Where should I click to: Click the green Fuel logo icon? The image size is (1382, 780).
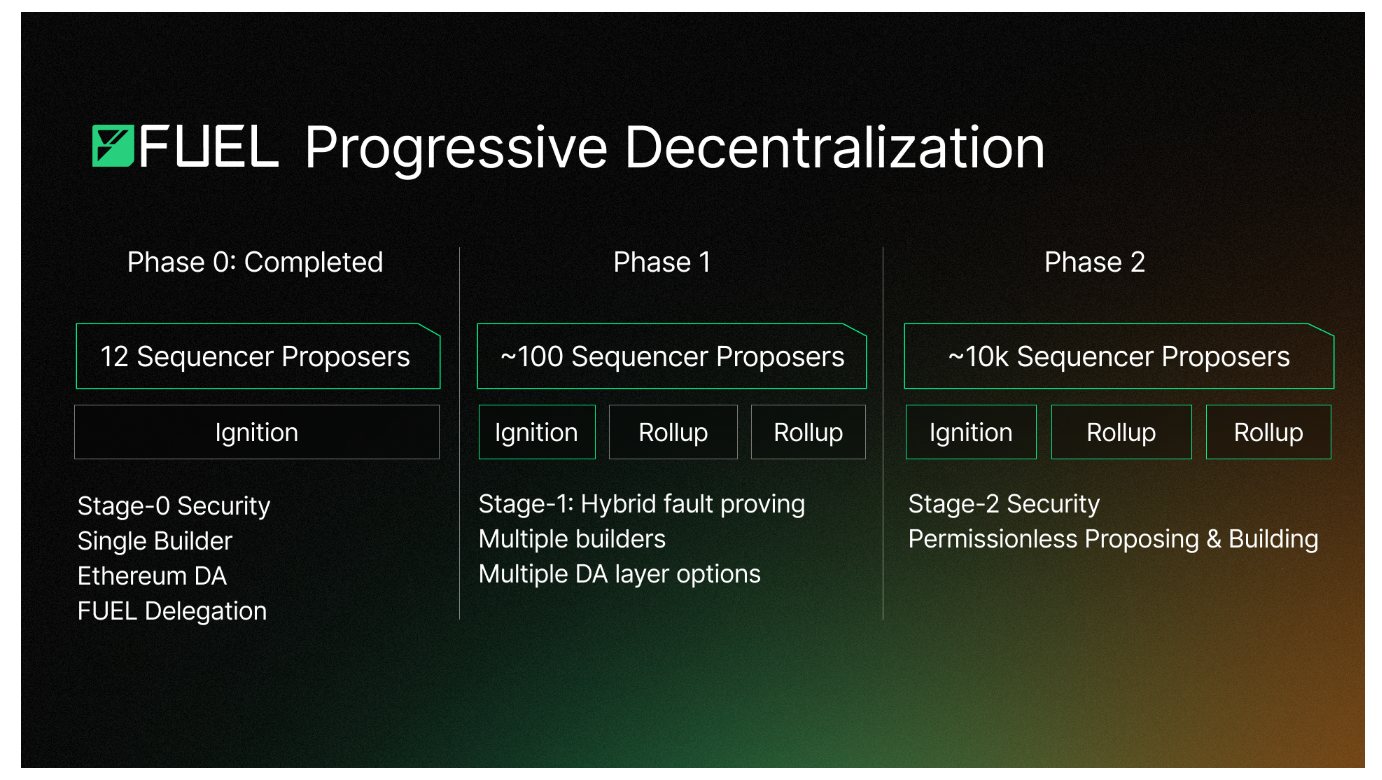(x=111, y=146)
